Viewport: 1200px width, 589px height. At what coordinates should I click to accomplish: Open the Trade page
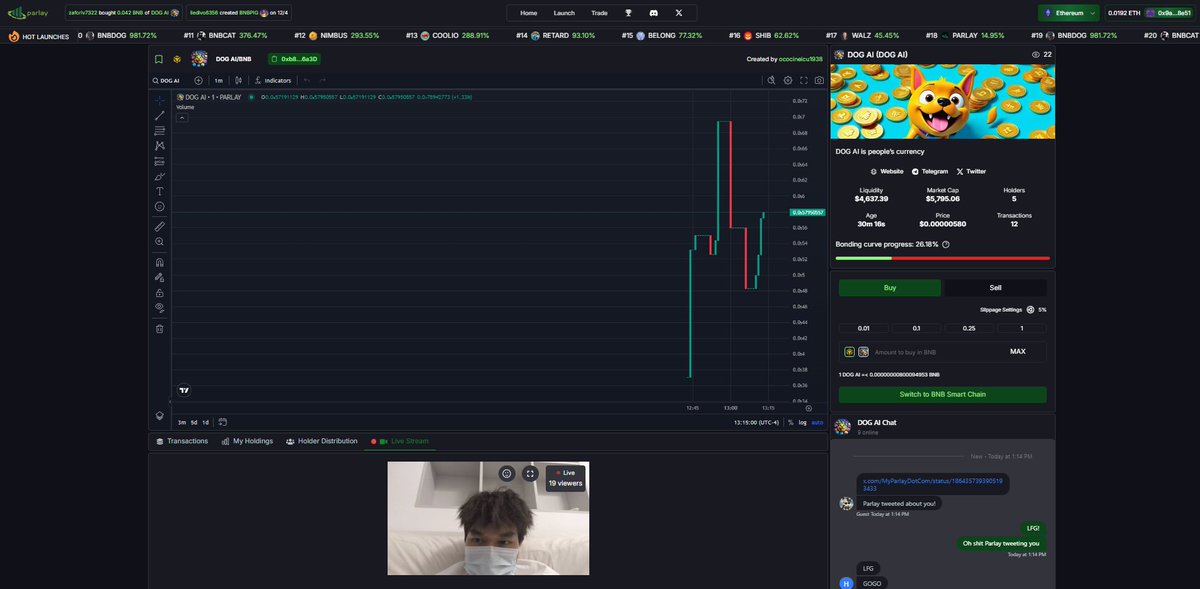(599, 13)
